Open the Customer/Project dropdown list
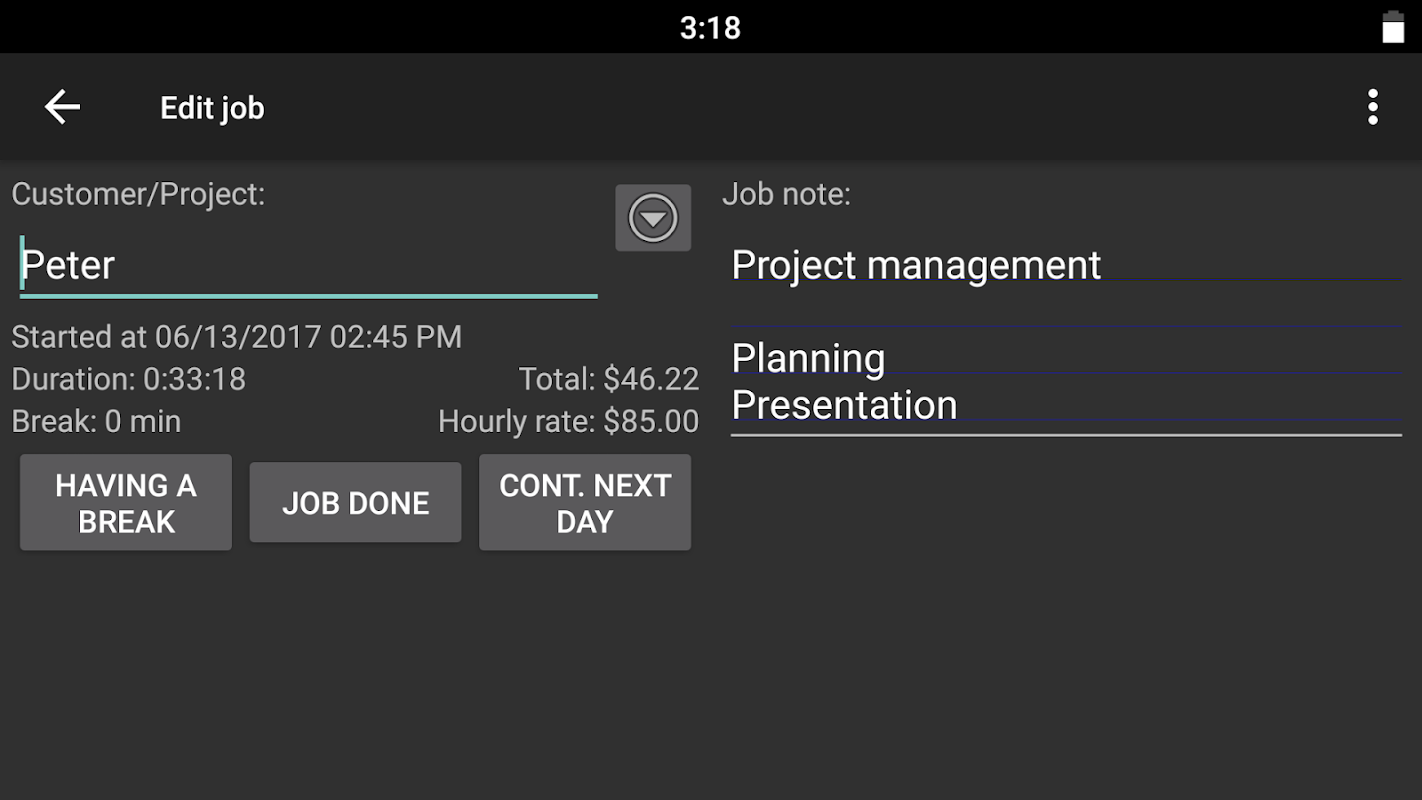This screenshot has width=1422, height=800. click(x=653, y=218)
